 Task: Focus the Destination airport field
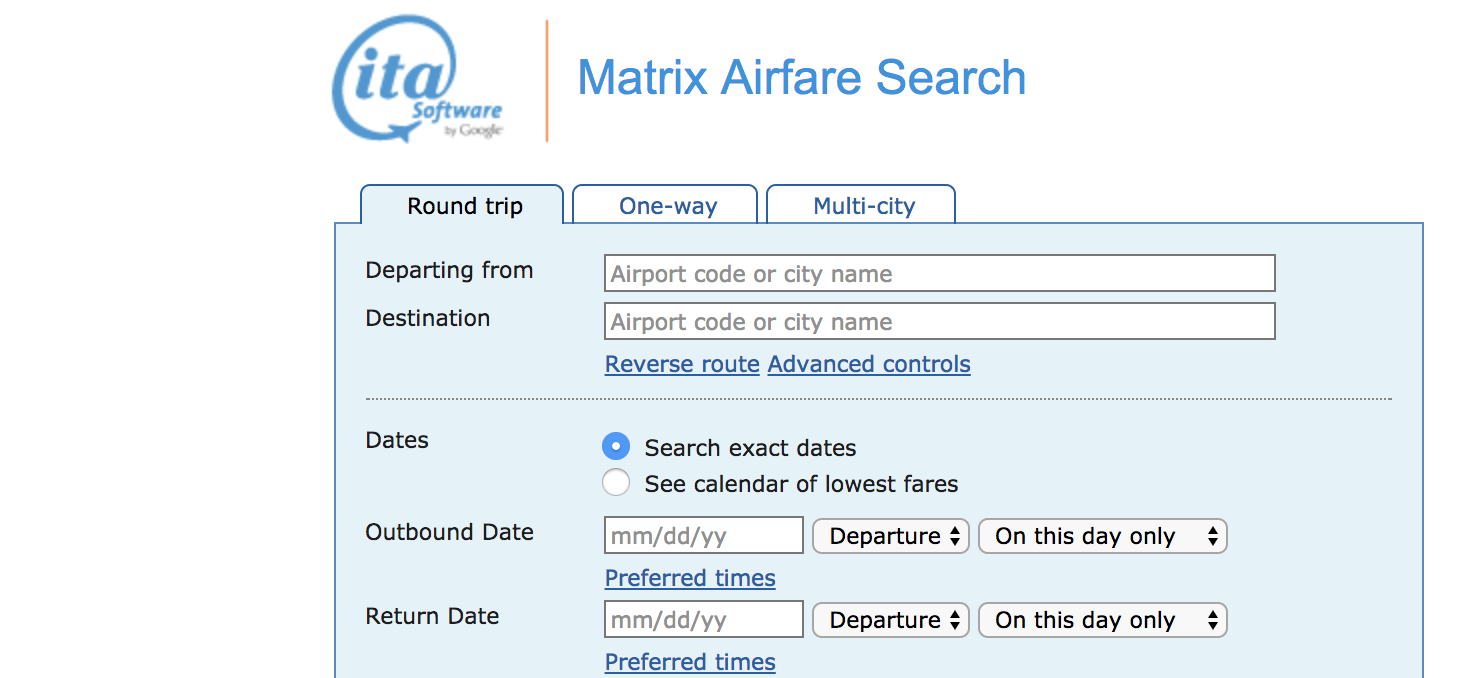coord(940,321)
